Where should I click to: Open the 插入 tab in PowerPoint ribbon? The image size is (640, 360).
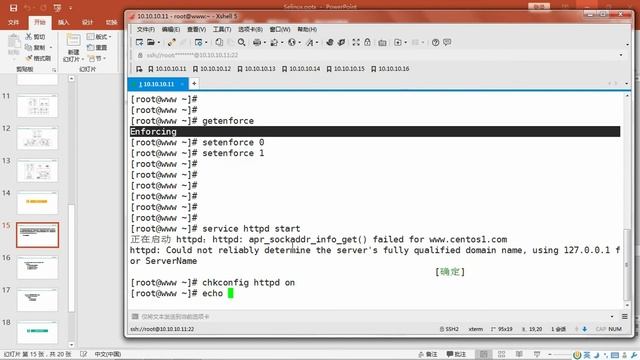(63, 22)
